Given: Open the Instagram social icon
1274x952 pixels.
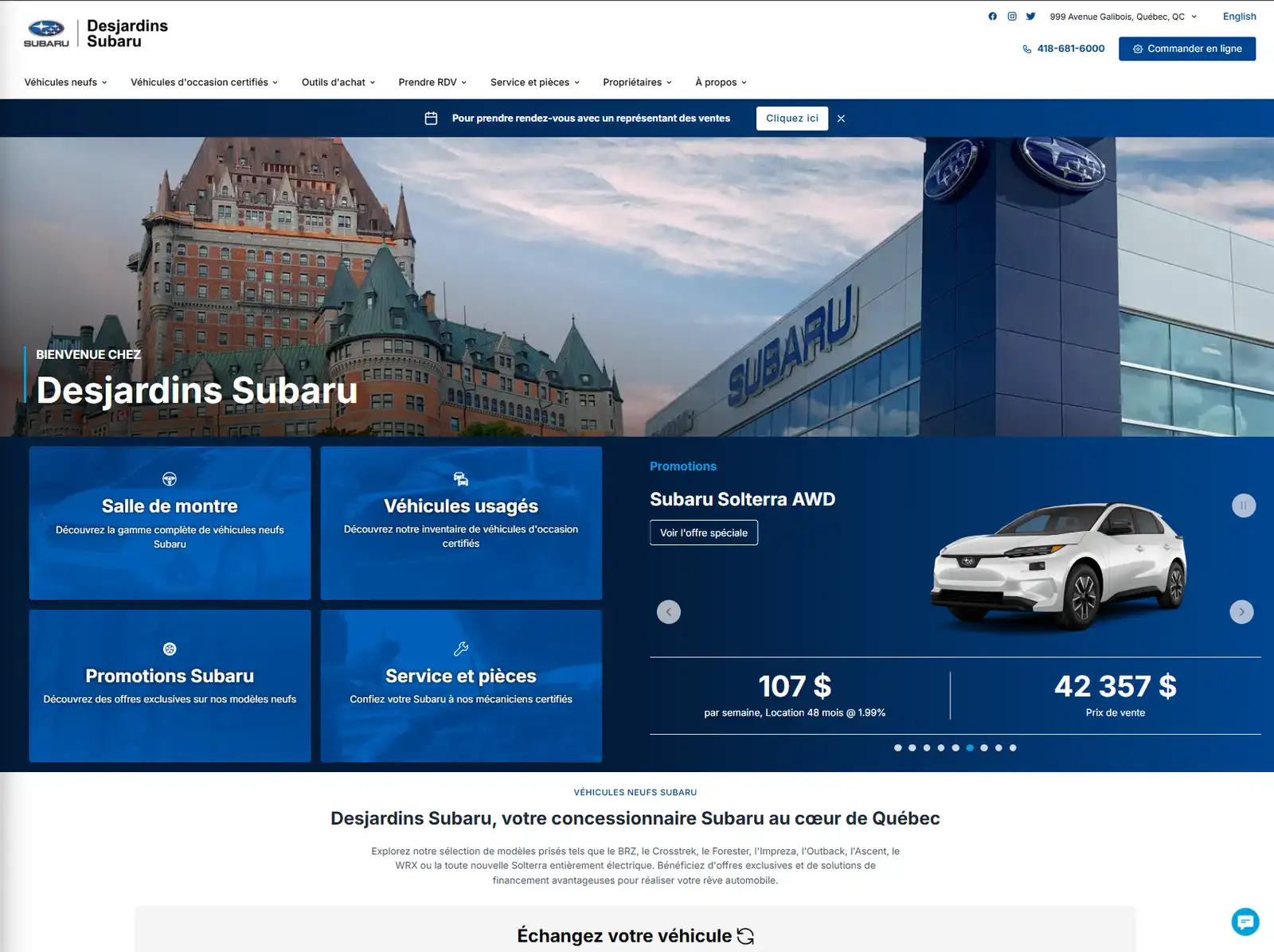Looking at the screenshot, I should point(1012,16).
